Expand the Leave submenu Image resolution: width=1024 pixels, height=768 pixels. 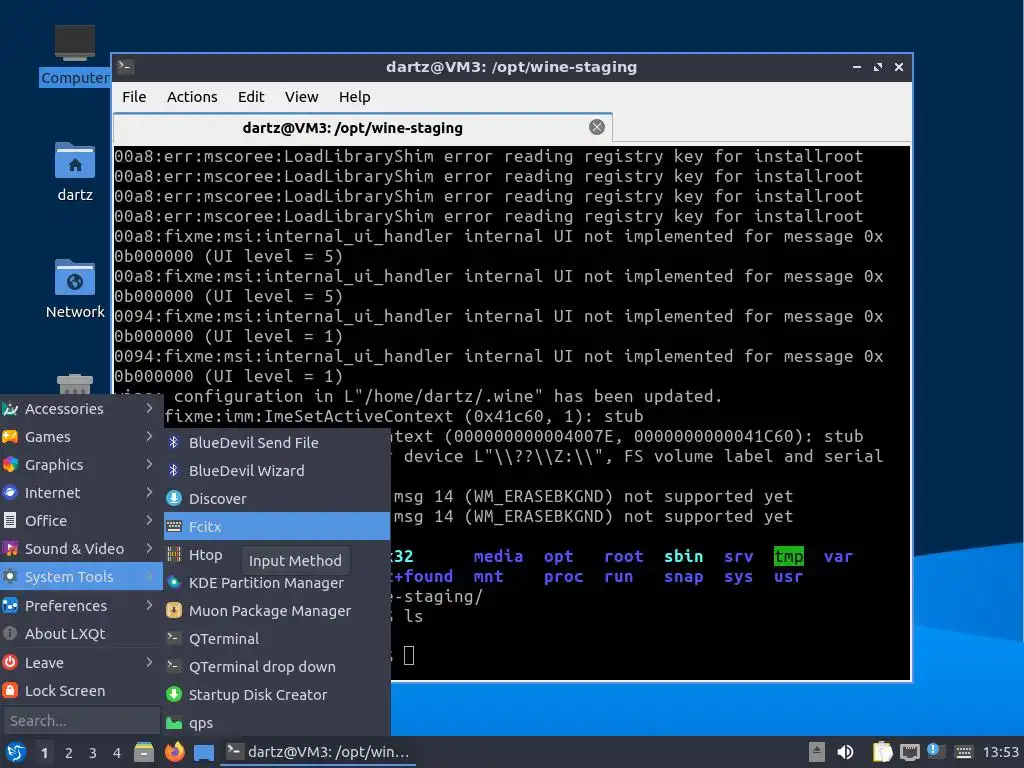pyautogui.click(x=81, y=663)
